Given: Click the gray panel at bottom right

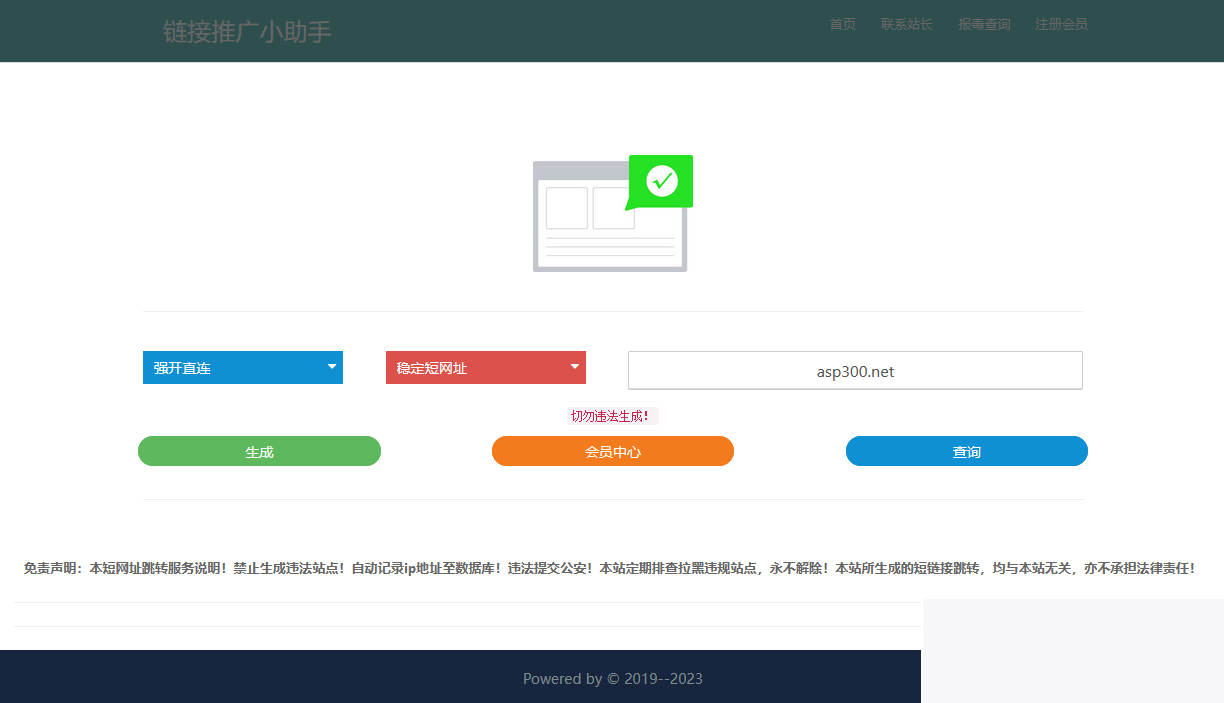Looking at the screenshot, I should [x=1072, y=651].
